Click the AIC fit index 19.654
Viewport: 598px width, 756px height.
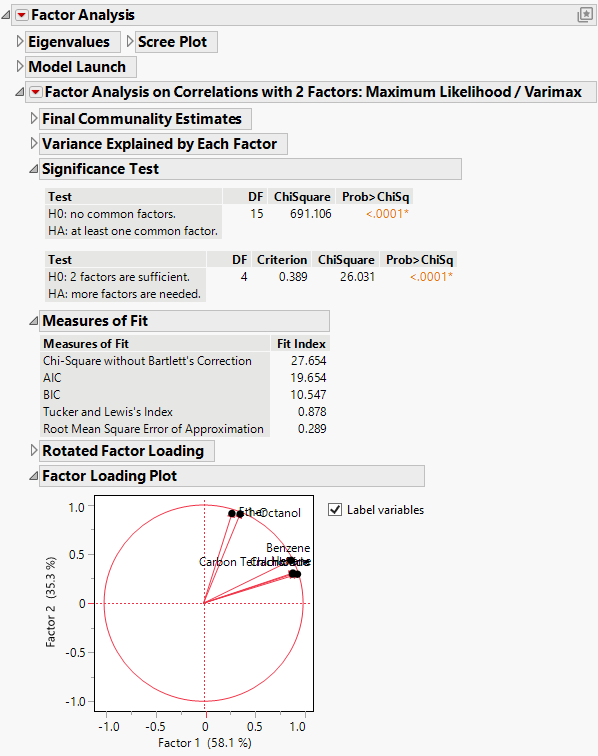pyautogui.click(x=308, y=378)
